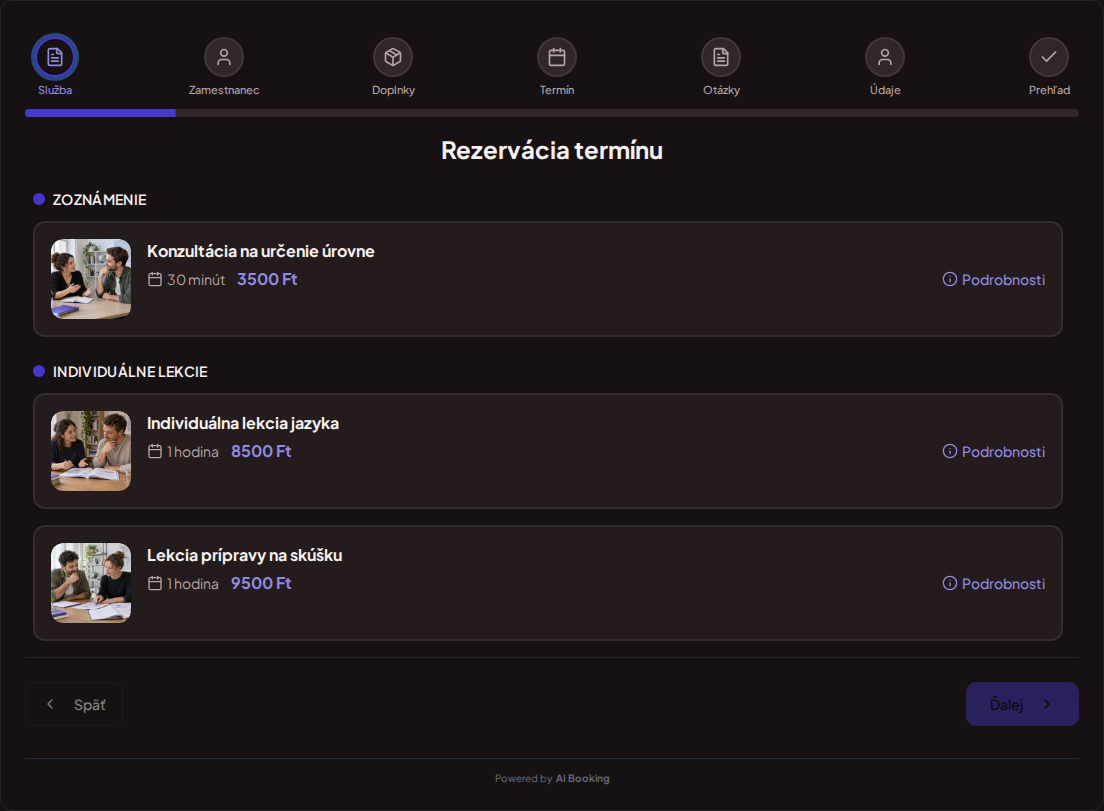Open the Zamestnanec step person icon
This screenshot has height=811, width=1104.
224,57
